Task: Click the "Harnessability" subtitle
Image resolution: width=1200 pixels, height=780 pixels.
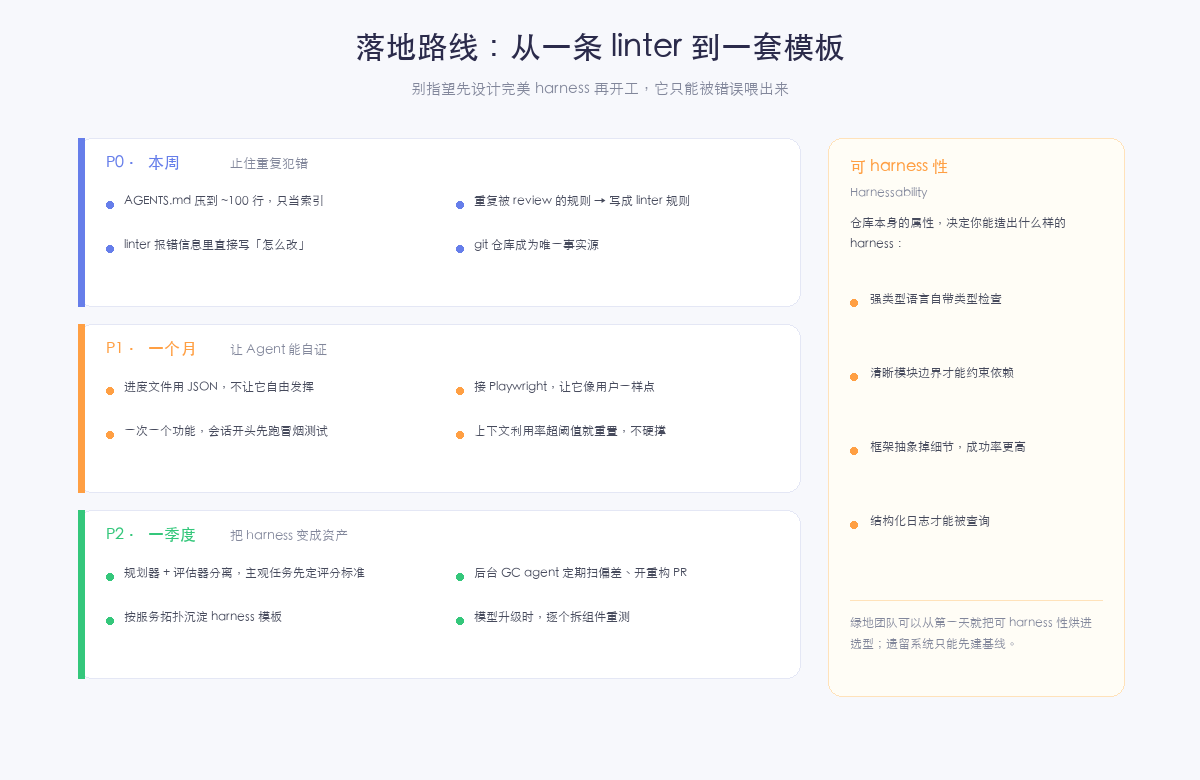Action: (889, 192)
